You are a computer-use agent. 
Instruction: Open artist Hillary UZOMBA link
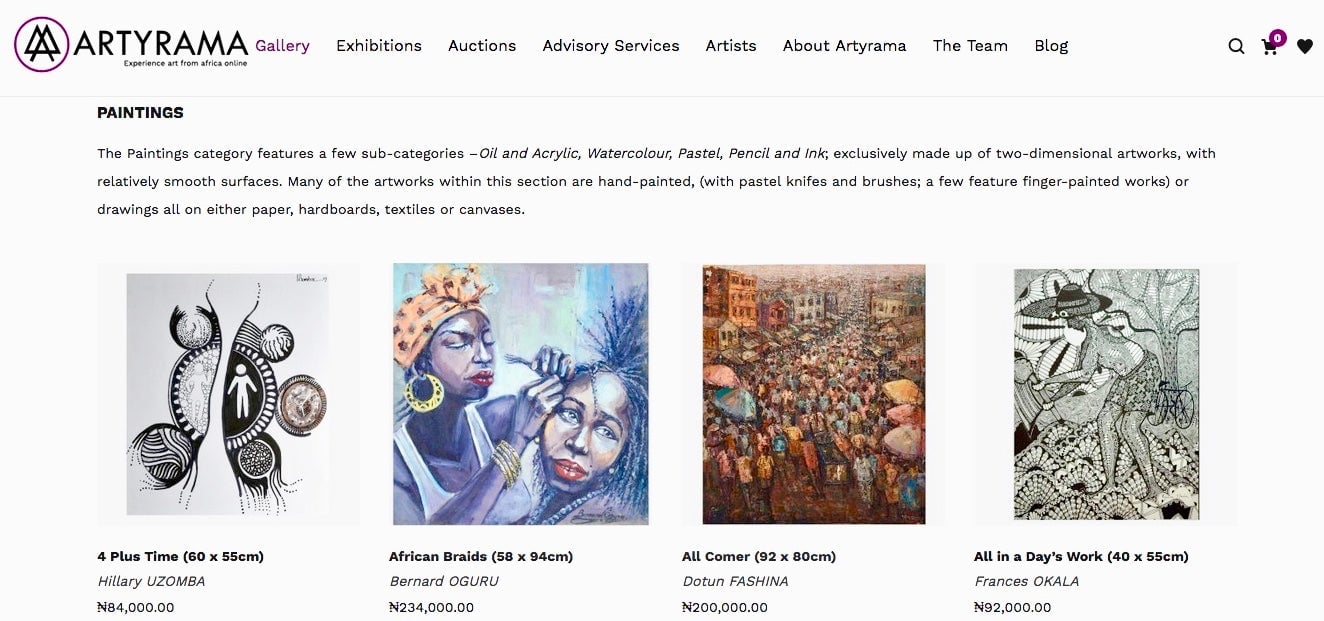click(151, 581)
